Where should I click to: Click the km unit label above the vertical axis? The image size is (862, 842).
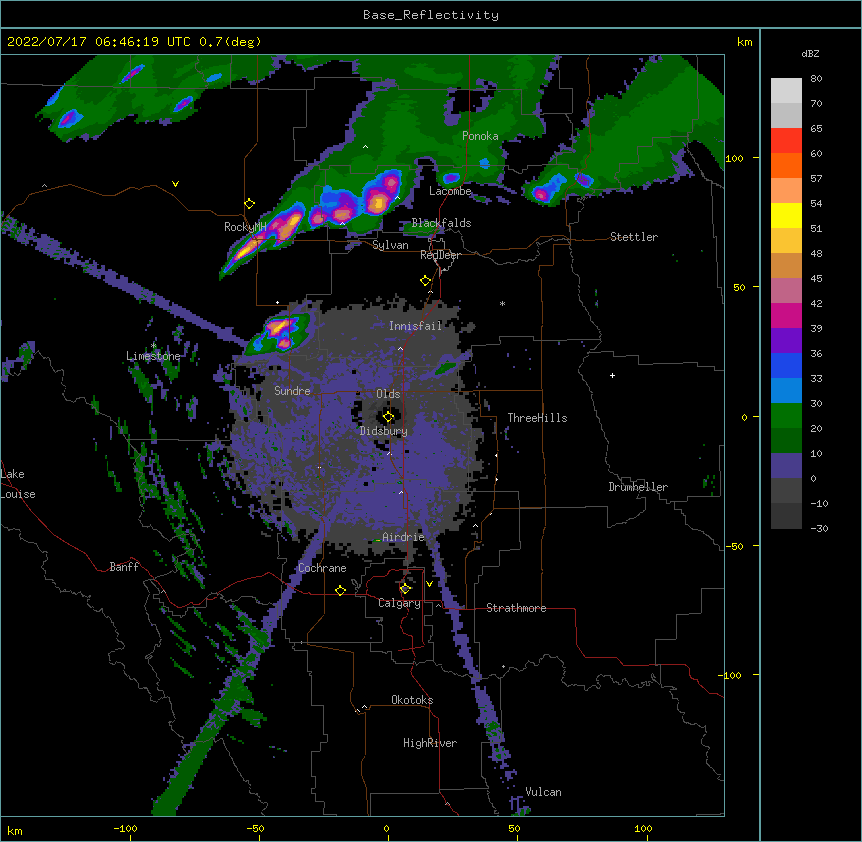[744, 42]
